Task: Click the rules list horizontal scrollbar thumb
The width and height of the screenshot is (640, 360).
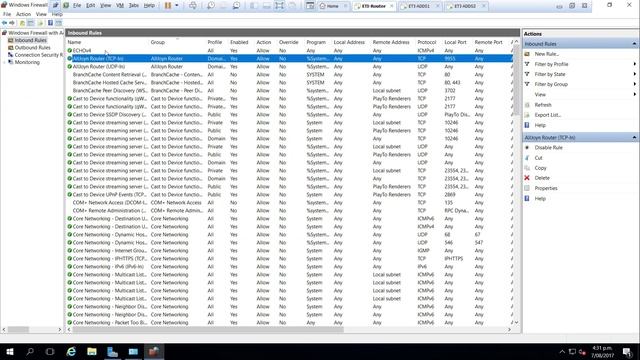Action: [x=208, y=329]
